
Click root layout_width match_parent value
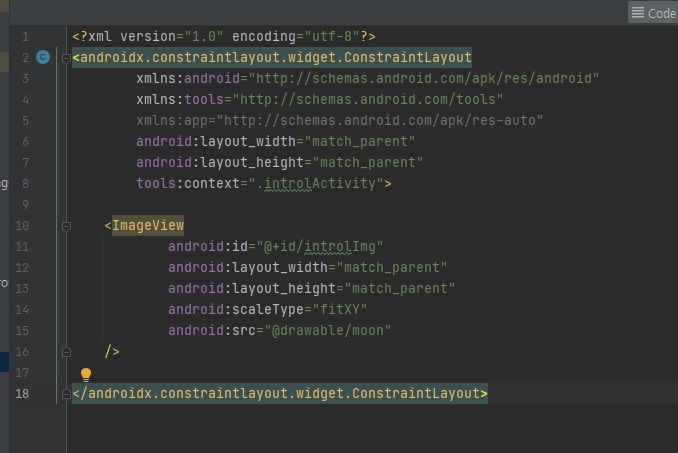pos(359,141)
